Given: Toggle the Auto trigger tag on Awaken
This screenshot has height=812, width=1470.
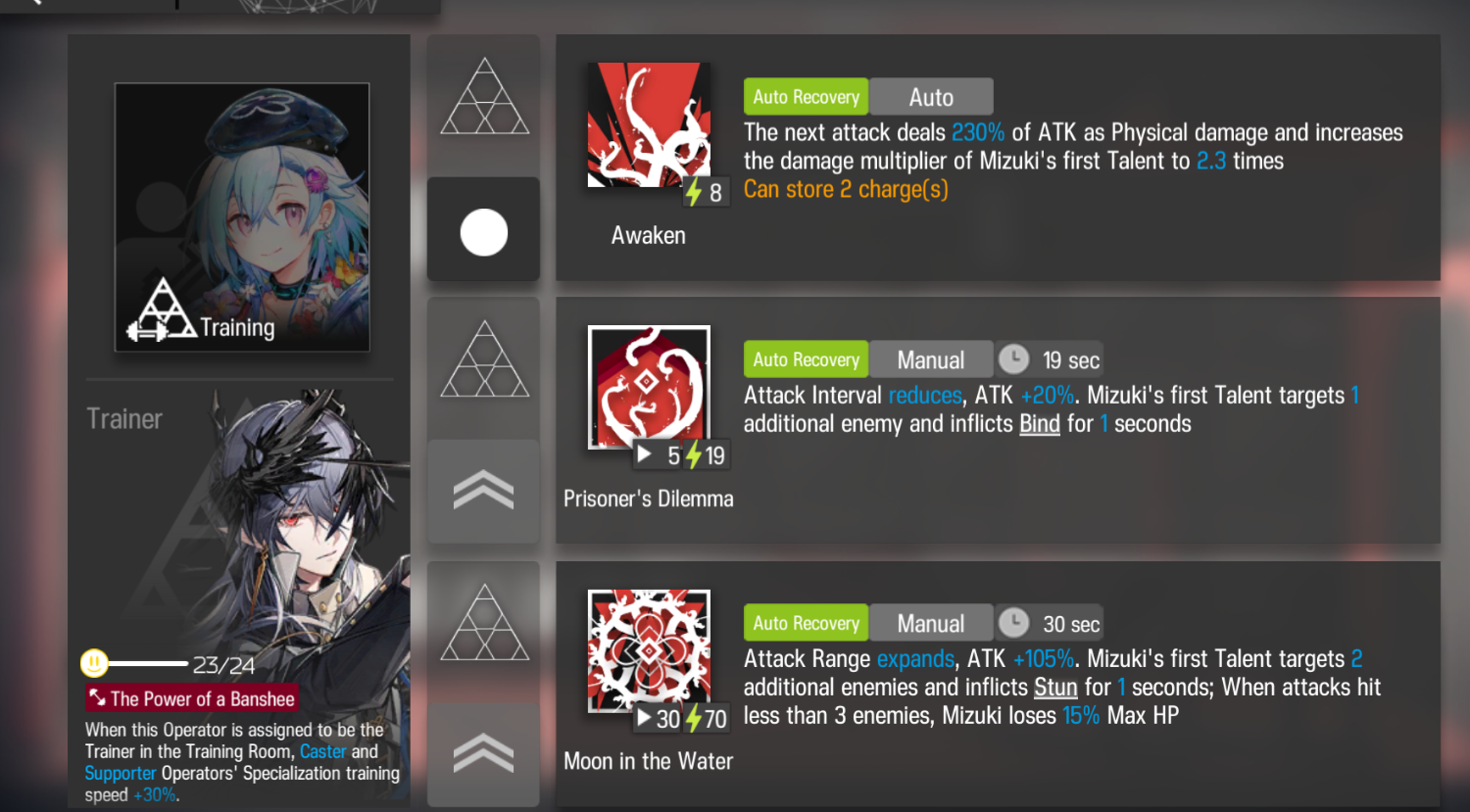Looking at the screenshot, I should (931, 97).
